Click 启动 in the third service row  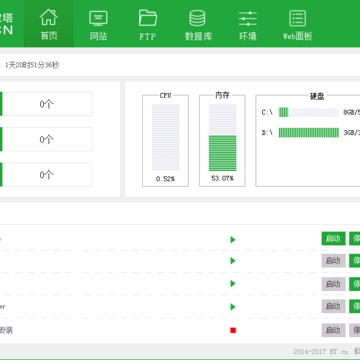click(x=333, y=284)
